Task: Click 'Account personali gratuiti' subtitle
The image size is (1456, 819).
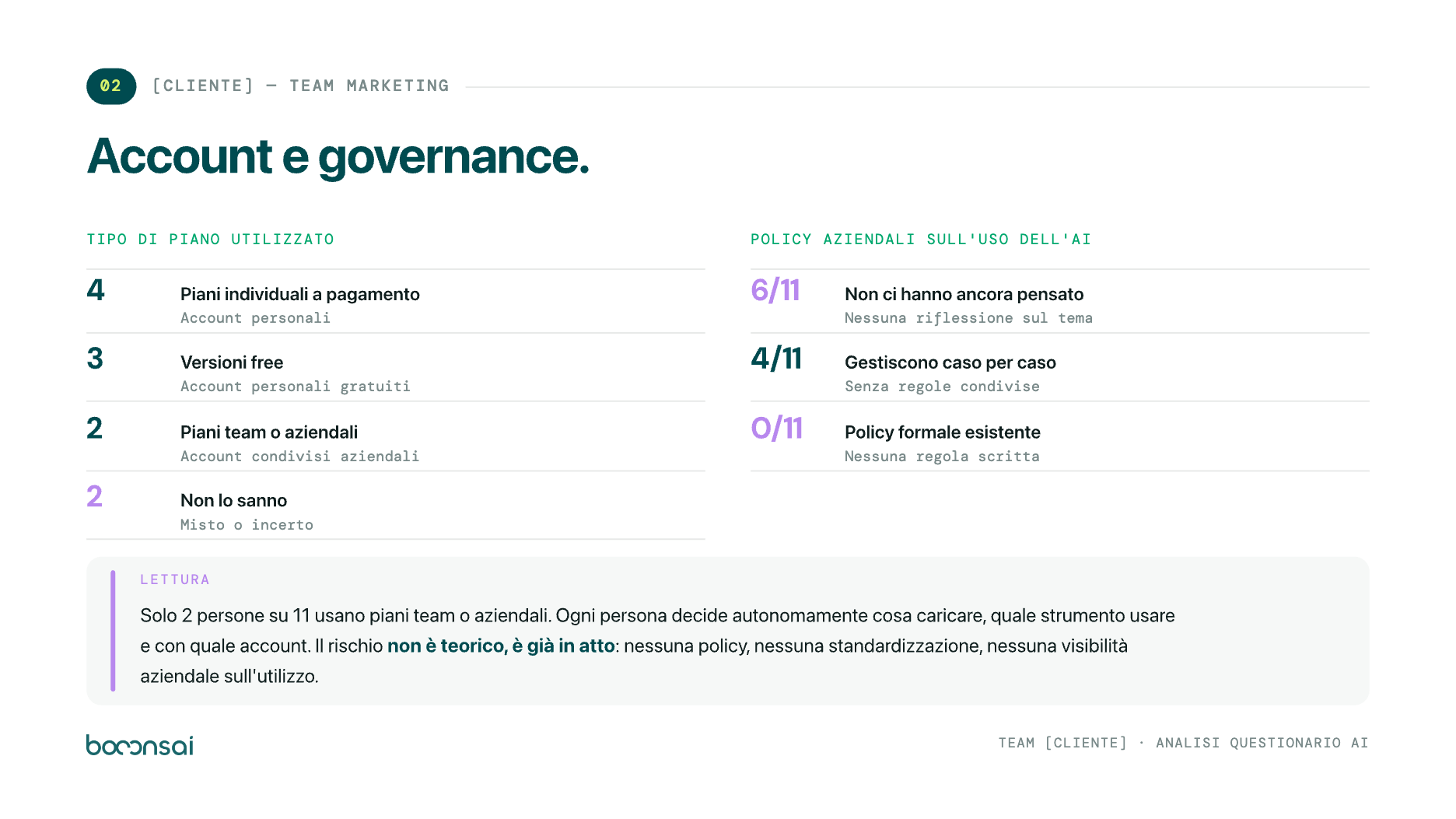Action: (x=296, y=387)
